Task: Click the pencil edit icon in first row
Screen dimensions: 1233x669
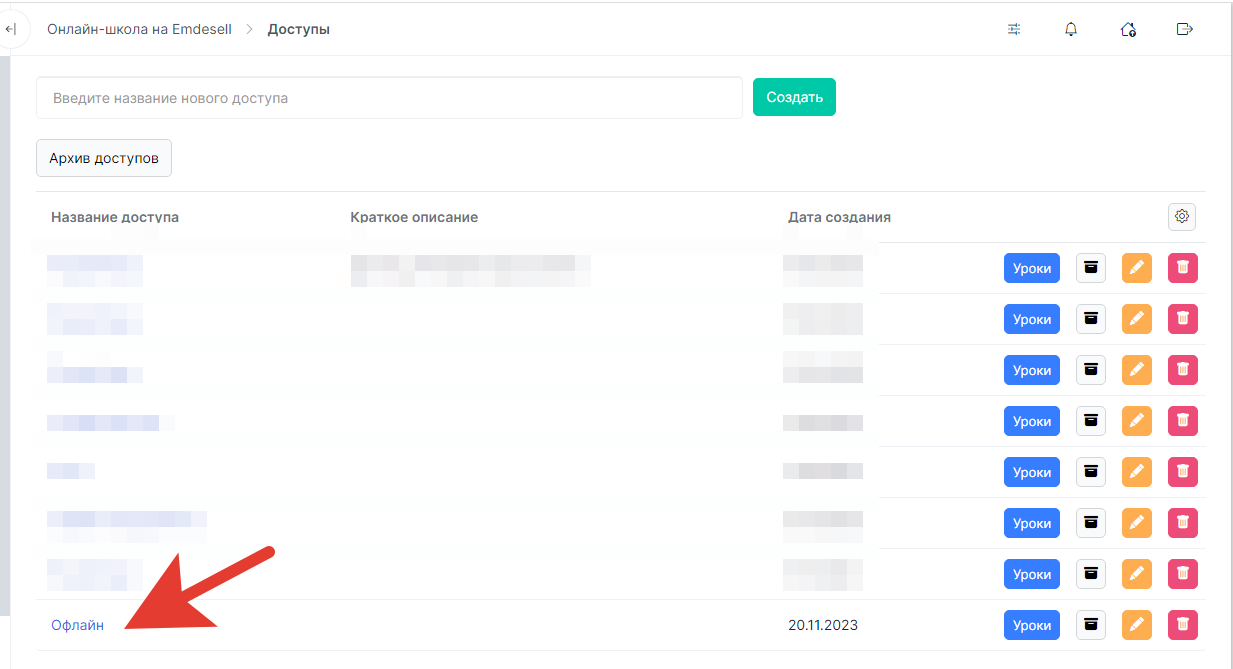Action: [x=1136, y=268]
